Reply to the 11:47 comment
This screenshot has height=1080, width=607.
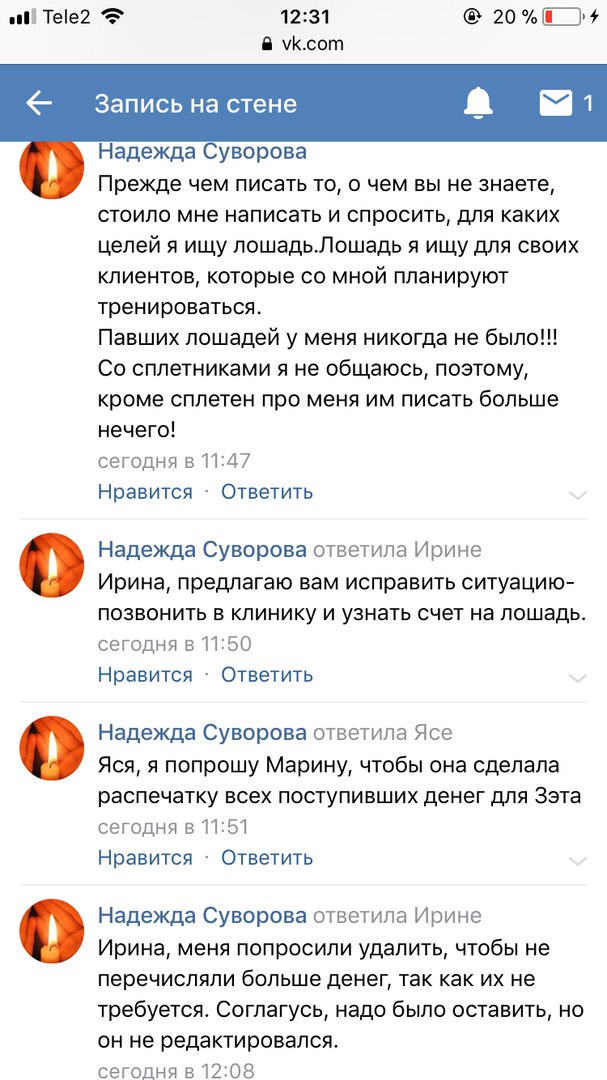(267, 491)
